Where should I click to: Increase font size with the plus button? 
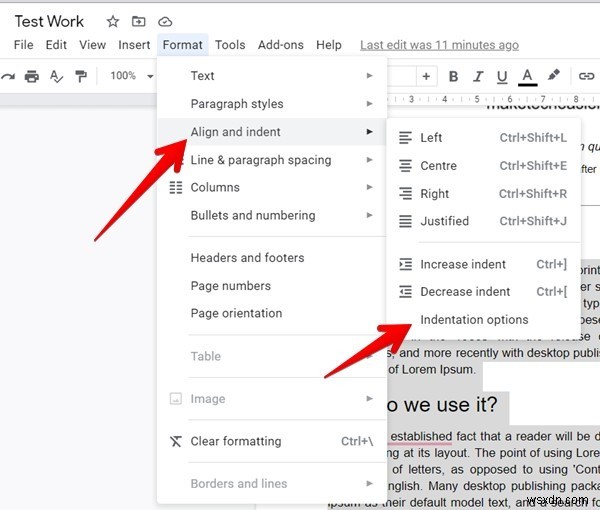426,76
